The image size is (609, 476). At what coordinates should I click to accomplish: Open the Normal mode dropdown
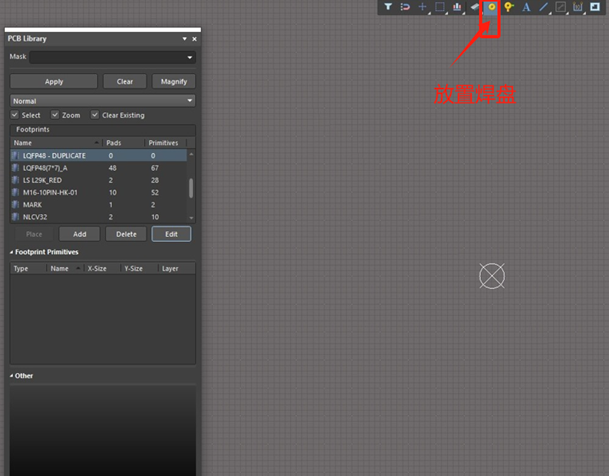[x=190, y=101]
